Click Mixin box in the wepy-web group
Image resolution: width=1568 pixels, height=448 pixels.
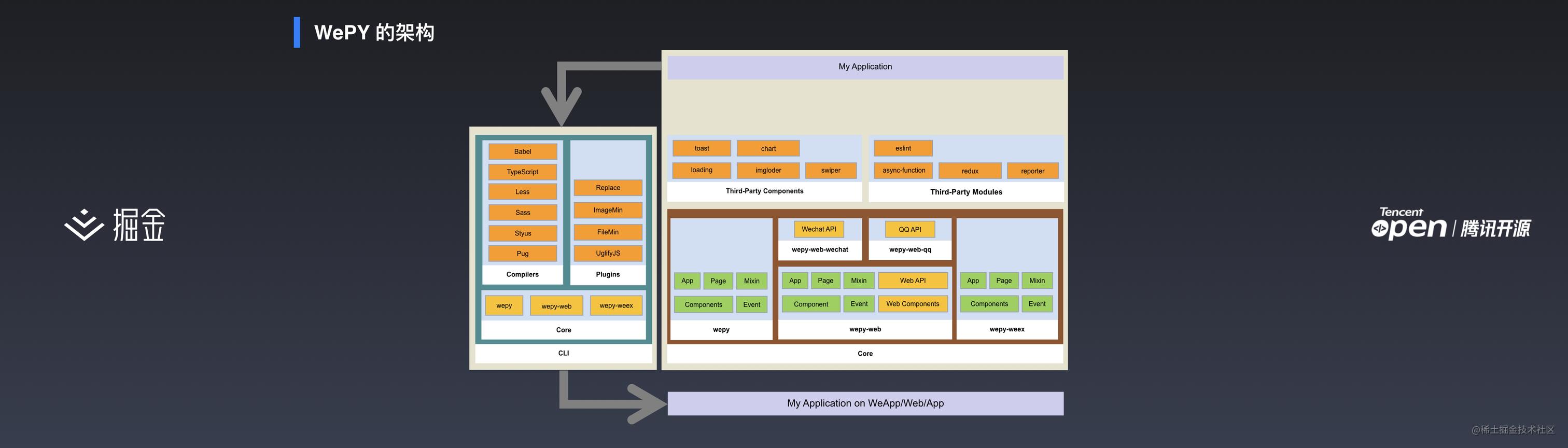click(859, 281)
